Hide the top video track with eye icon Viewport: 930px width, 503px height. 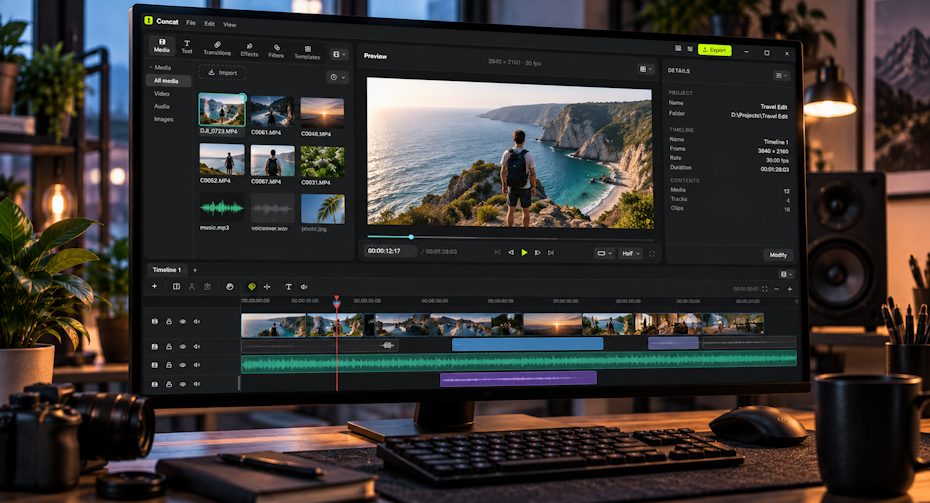point(183,321)
